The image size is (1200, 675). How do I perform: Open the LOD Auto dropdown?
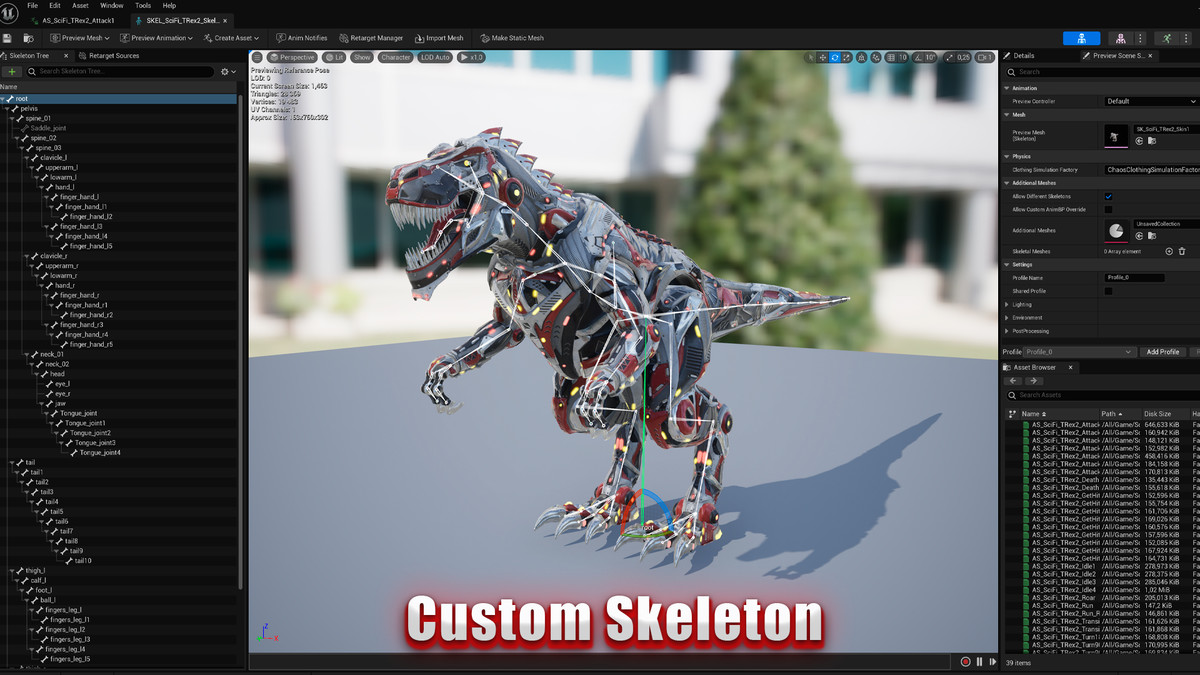point(435,57)
